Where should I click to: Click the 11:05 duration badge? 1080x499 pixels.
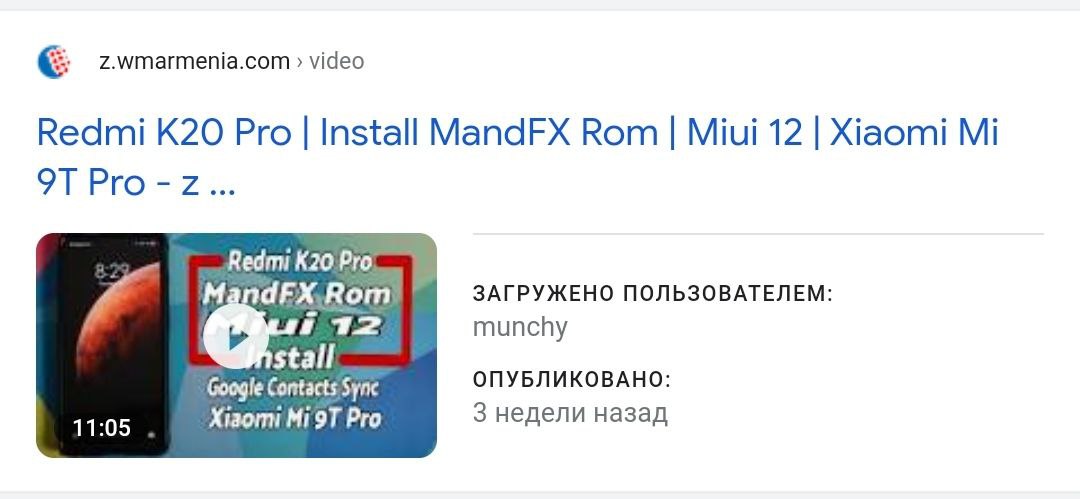[101, 427]
